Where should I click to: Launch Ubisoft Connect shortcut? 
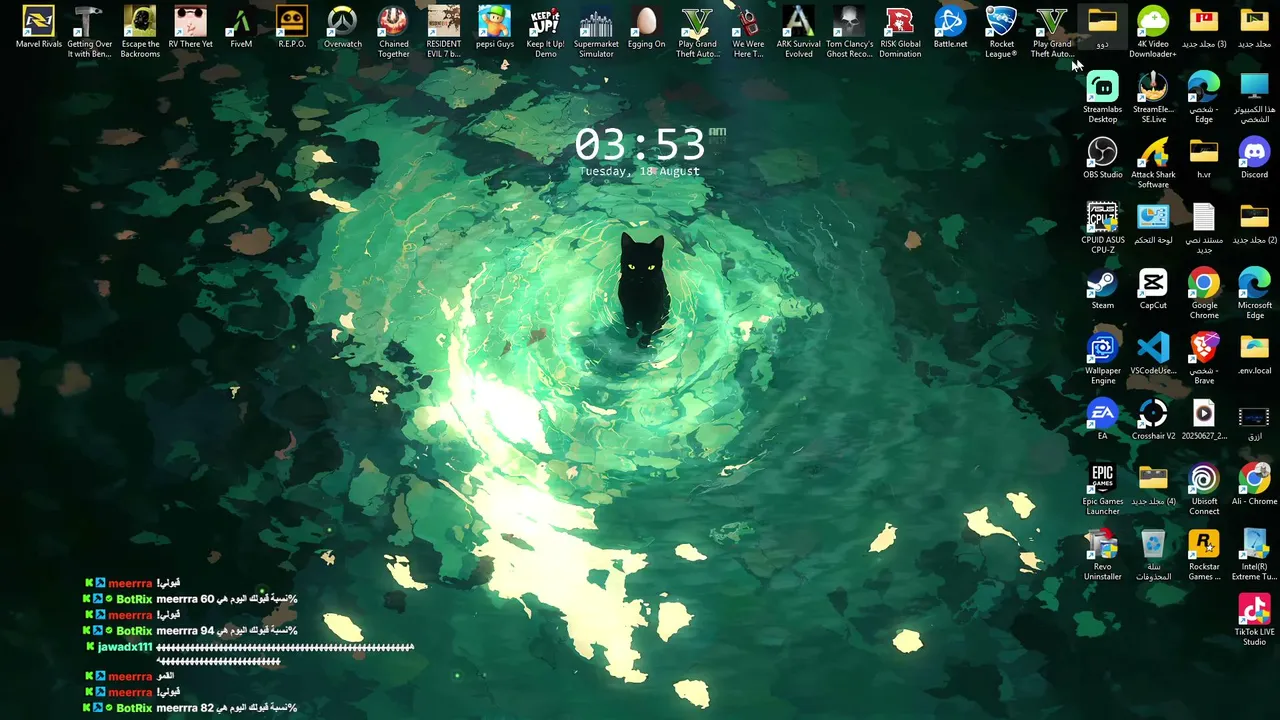coord(1204,489)
